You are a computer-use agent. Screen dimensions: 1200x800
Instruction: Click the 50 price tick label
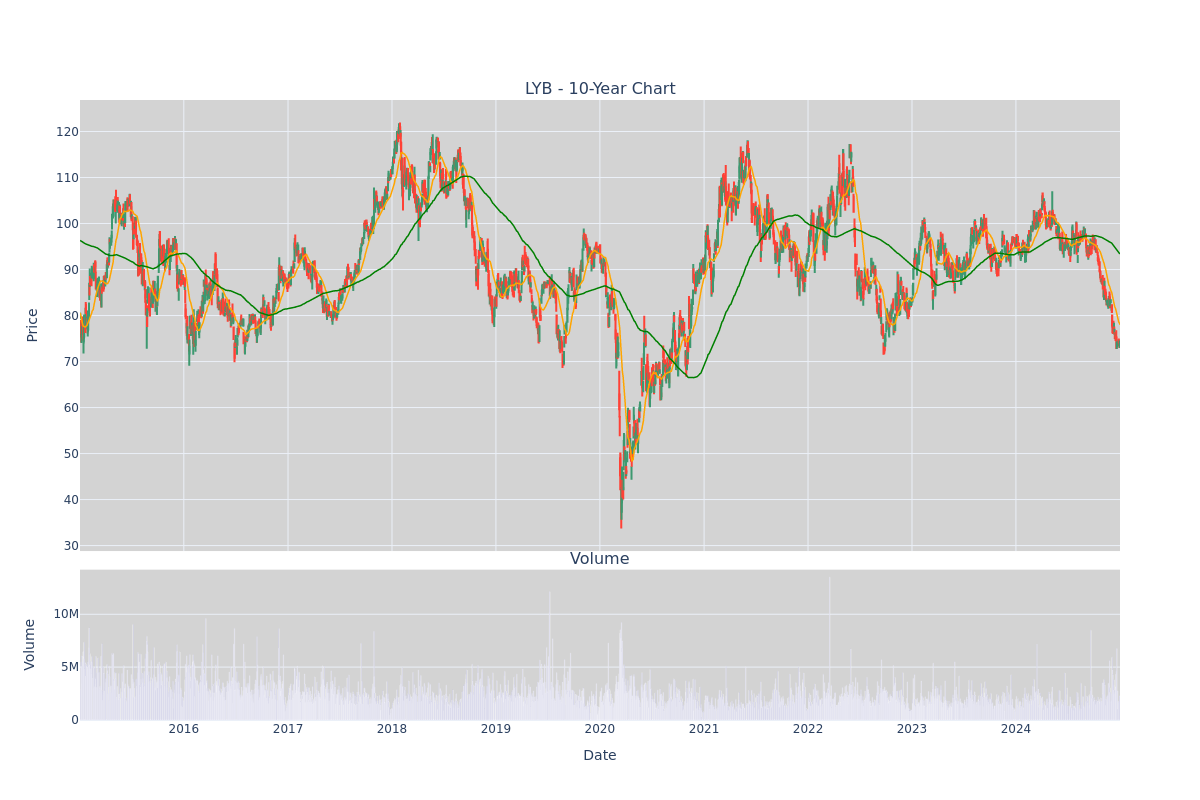pyautogui.click(x=71, y=454)
